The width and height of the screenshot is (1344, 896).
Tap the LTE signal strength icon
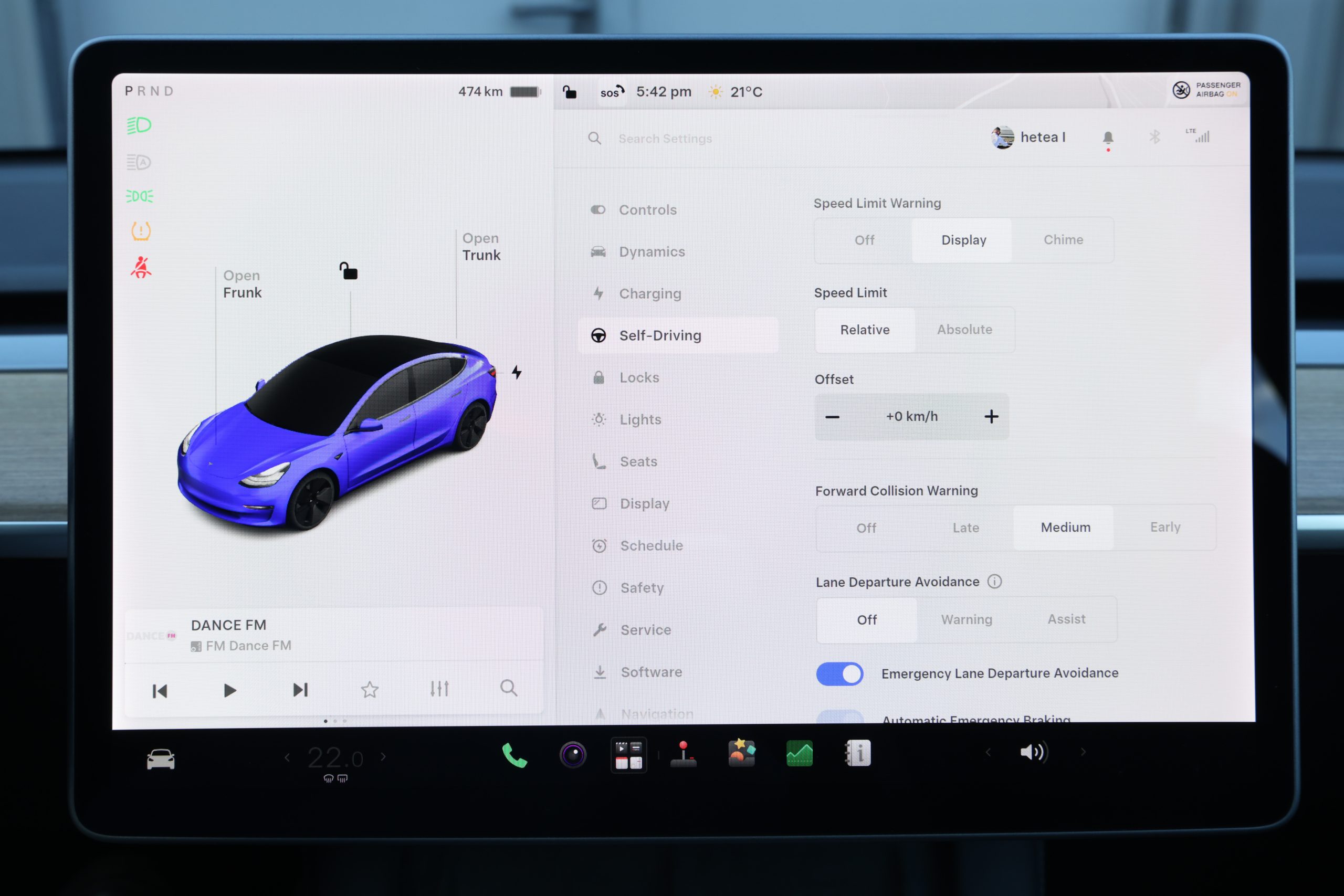point(1198,135)
